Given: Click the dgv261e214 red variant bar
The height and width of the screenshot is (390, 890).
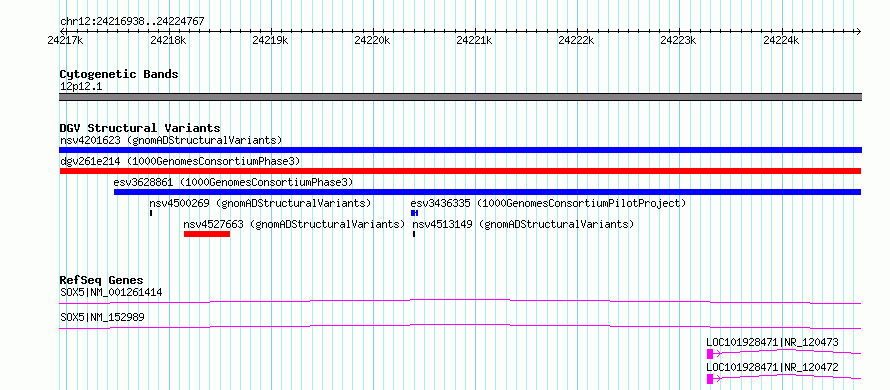Looking at the screenshot, I should tap(460, 171).
